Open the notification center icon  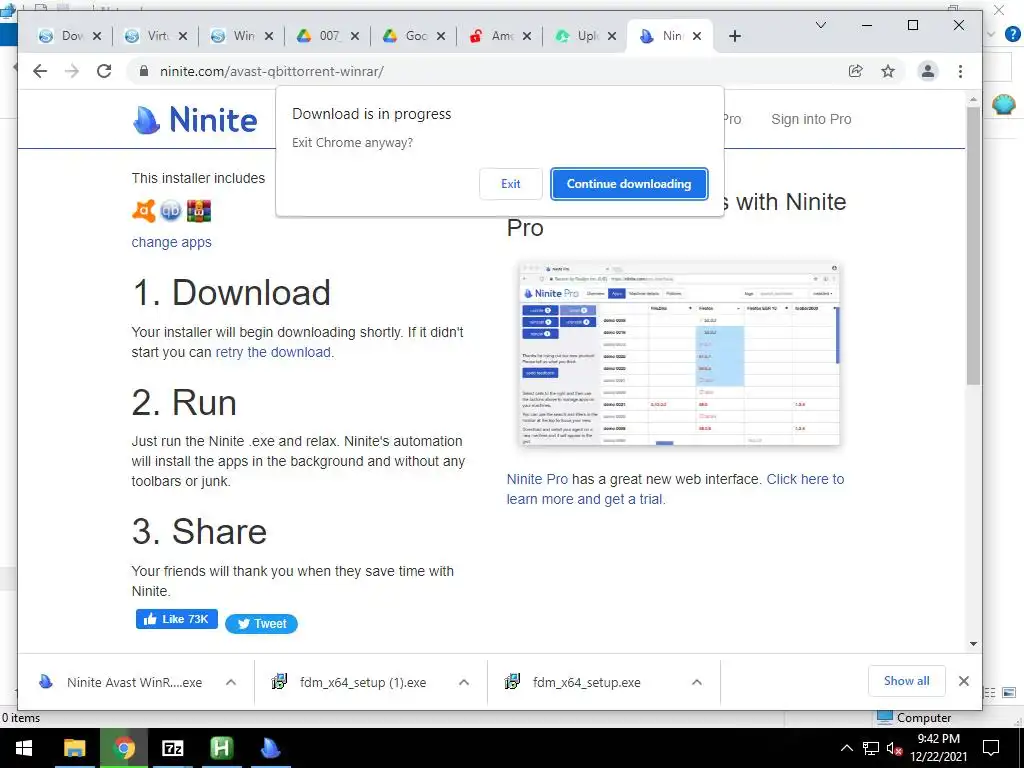991,748
